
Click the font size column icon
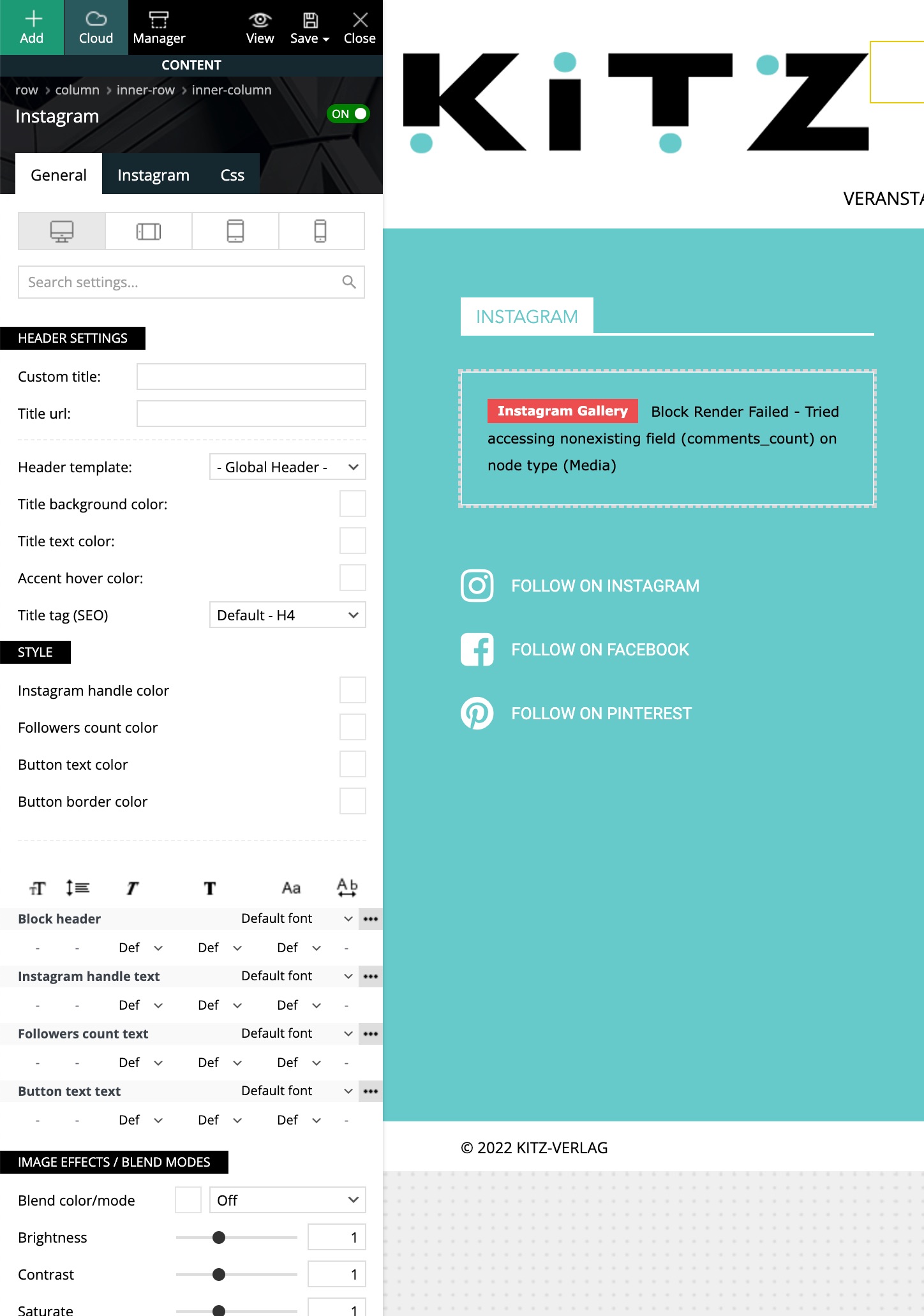(38, 888)
